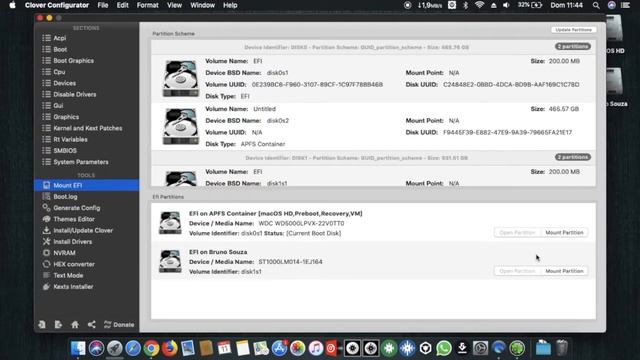Click the Wi-Fi icon in the menu bar

click(x=480, y=5)
